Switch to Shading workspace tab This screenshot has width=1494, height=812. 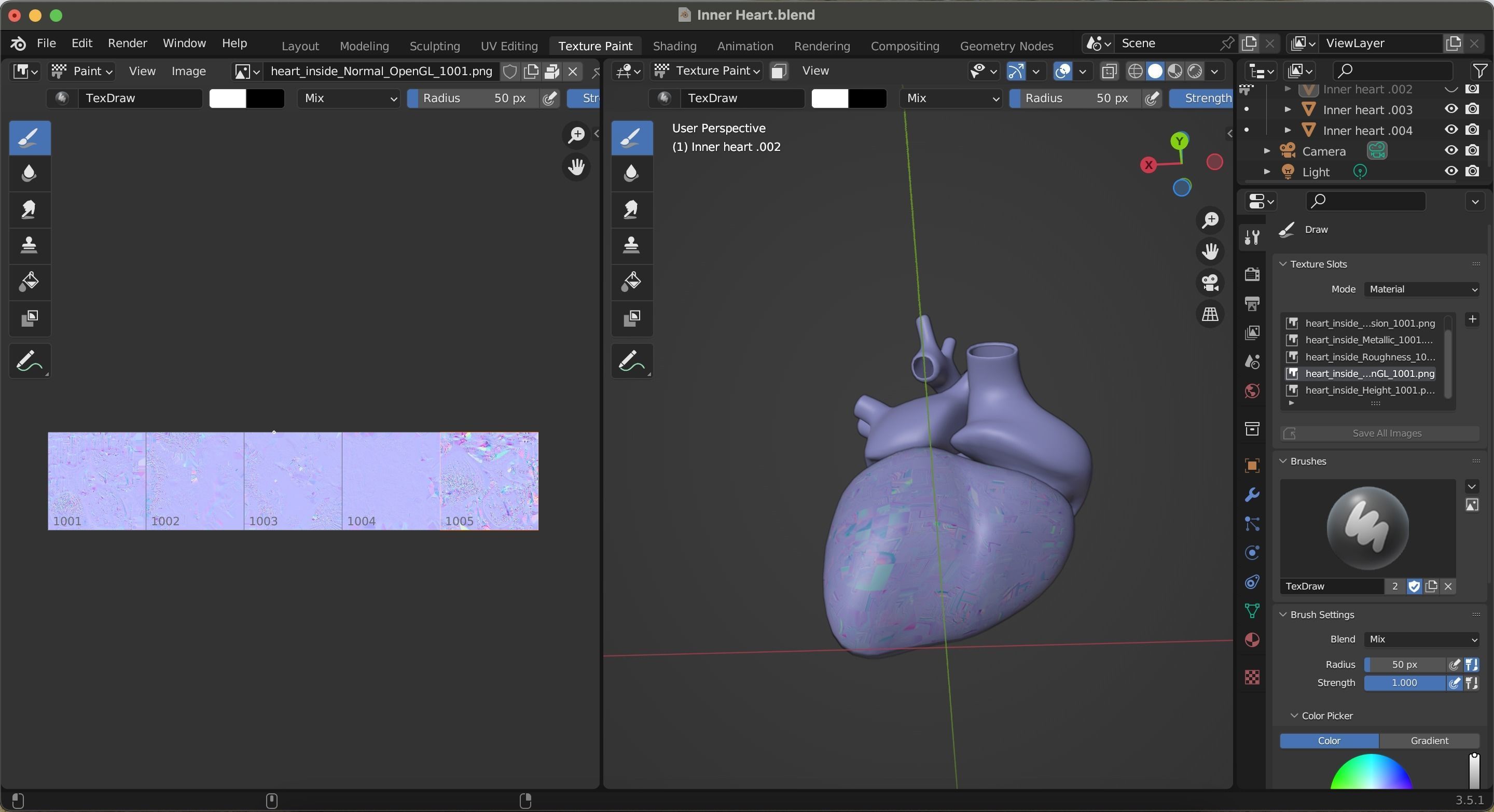[x=674, y=46]
